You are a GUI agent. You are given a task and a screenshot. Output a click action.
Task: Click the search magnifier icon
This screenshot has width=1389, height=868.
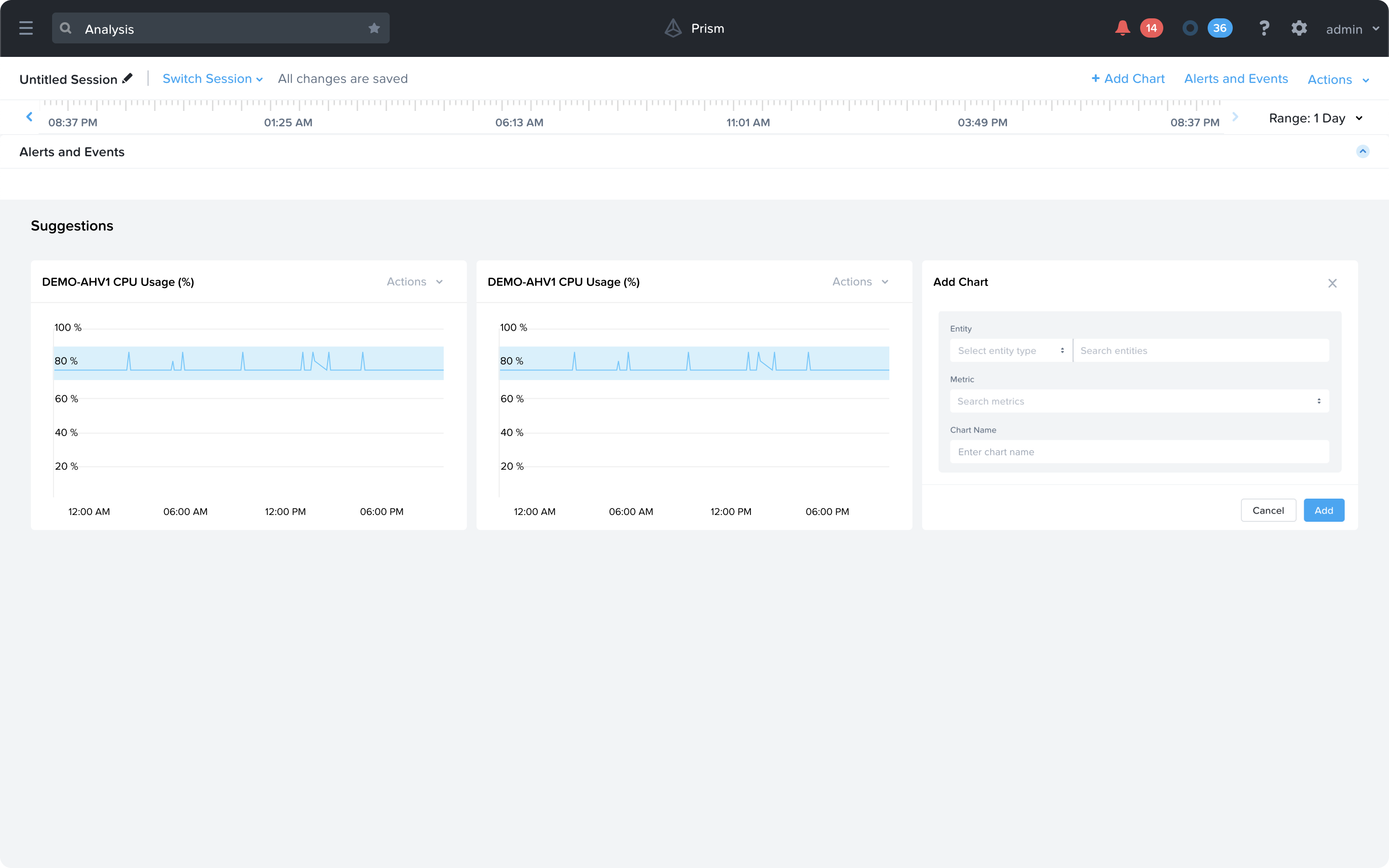66,28
